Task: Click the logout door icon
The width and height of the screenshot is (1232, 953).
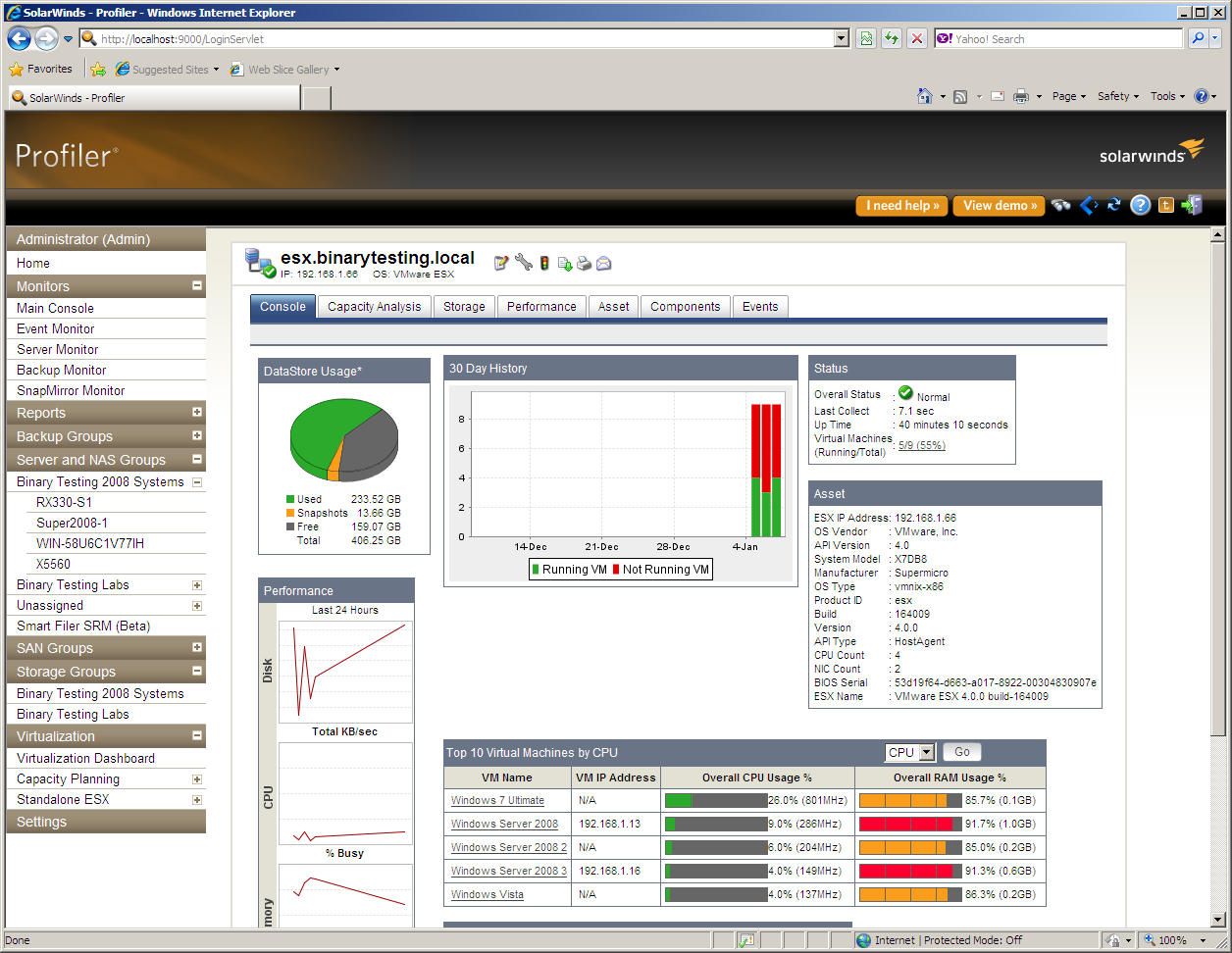Action: coord(1192,205)
